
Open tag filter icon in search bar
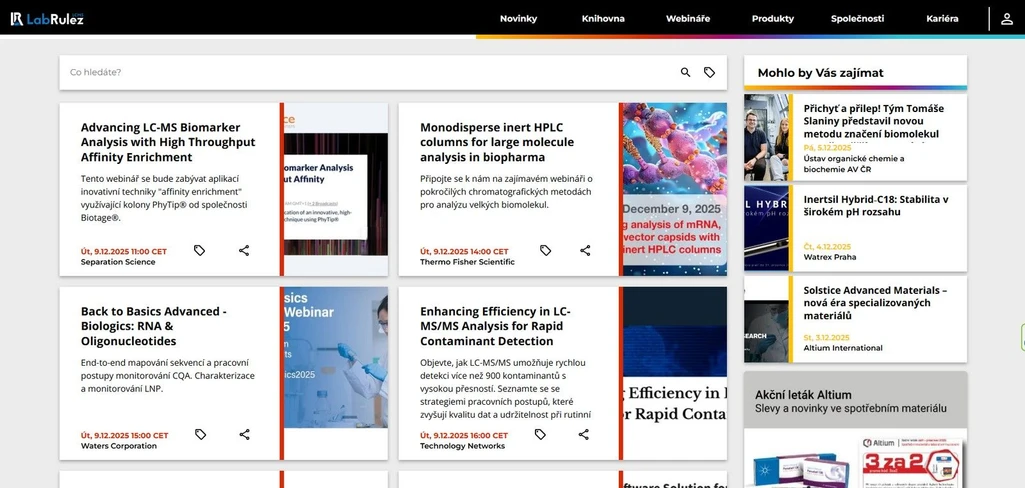(709, 73)
